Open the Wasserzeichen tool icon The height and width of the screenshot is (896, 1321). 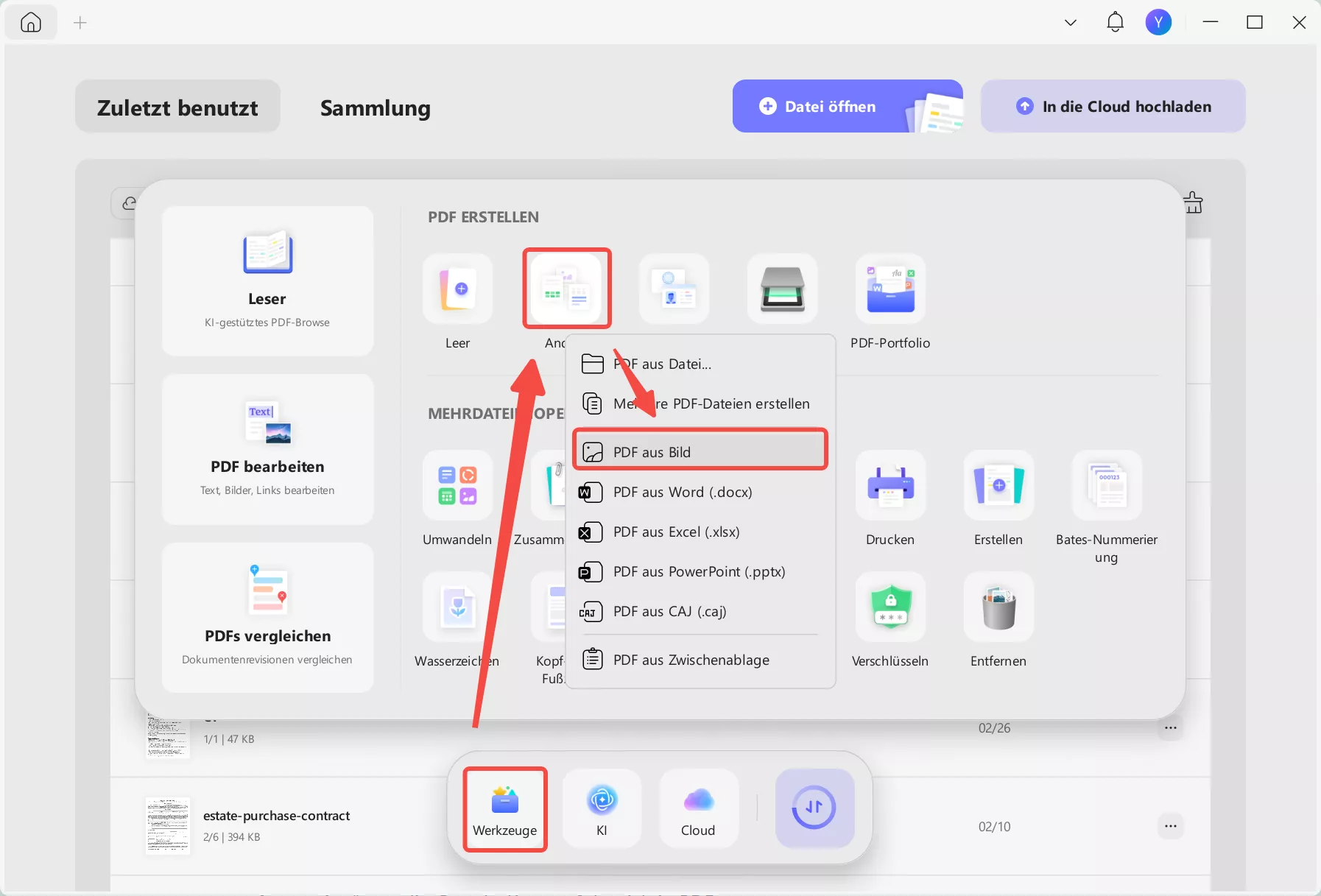(457, 607)
